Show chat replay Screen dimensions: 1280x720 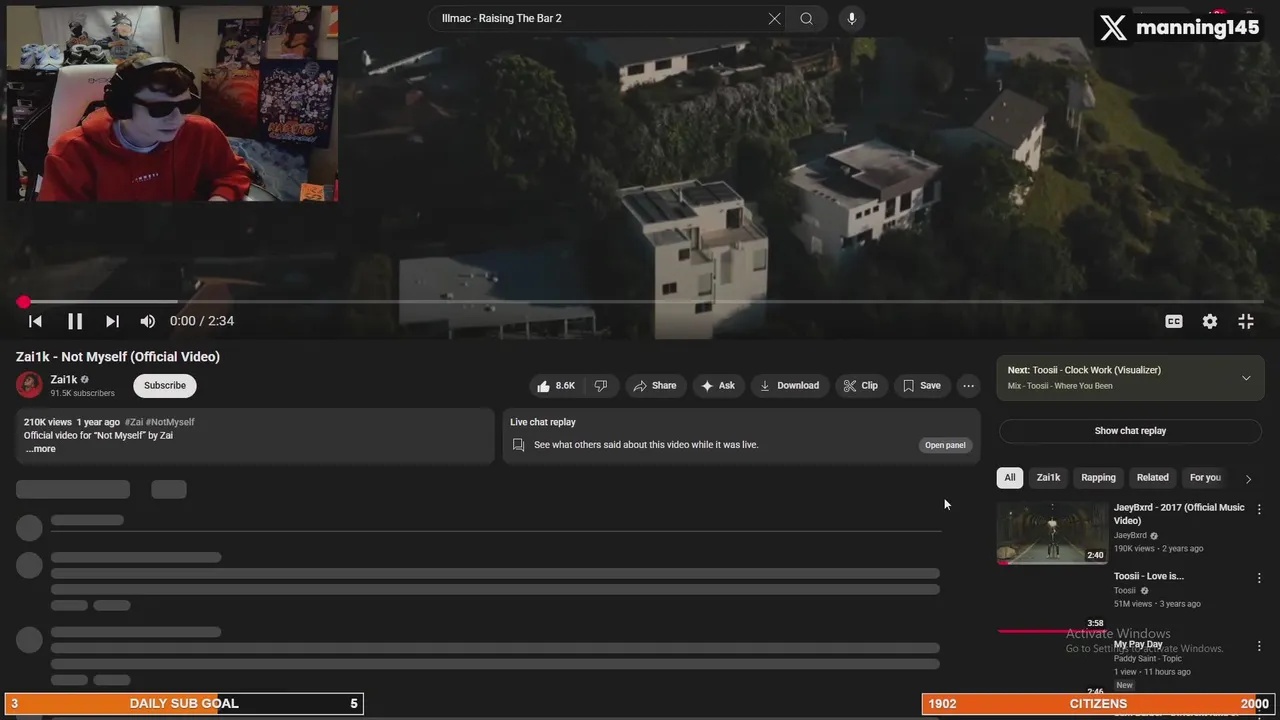(x=1130, y=431)
